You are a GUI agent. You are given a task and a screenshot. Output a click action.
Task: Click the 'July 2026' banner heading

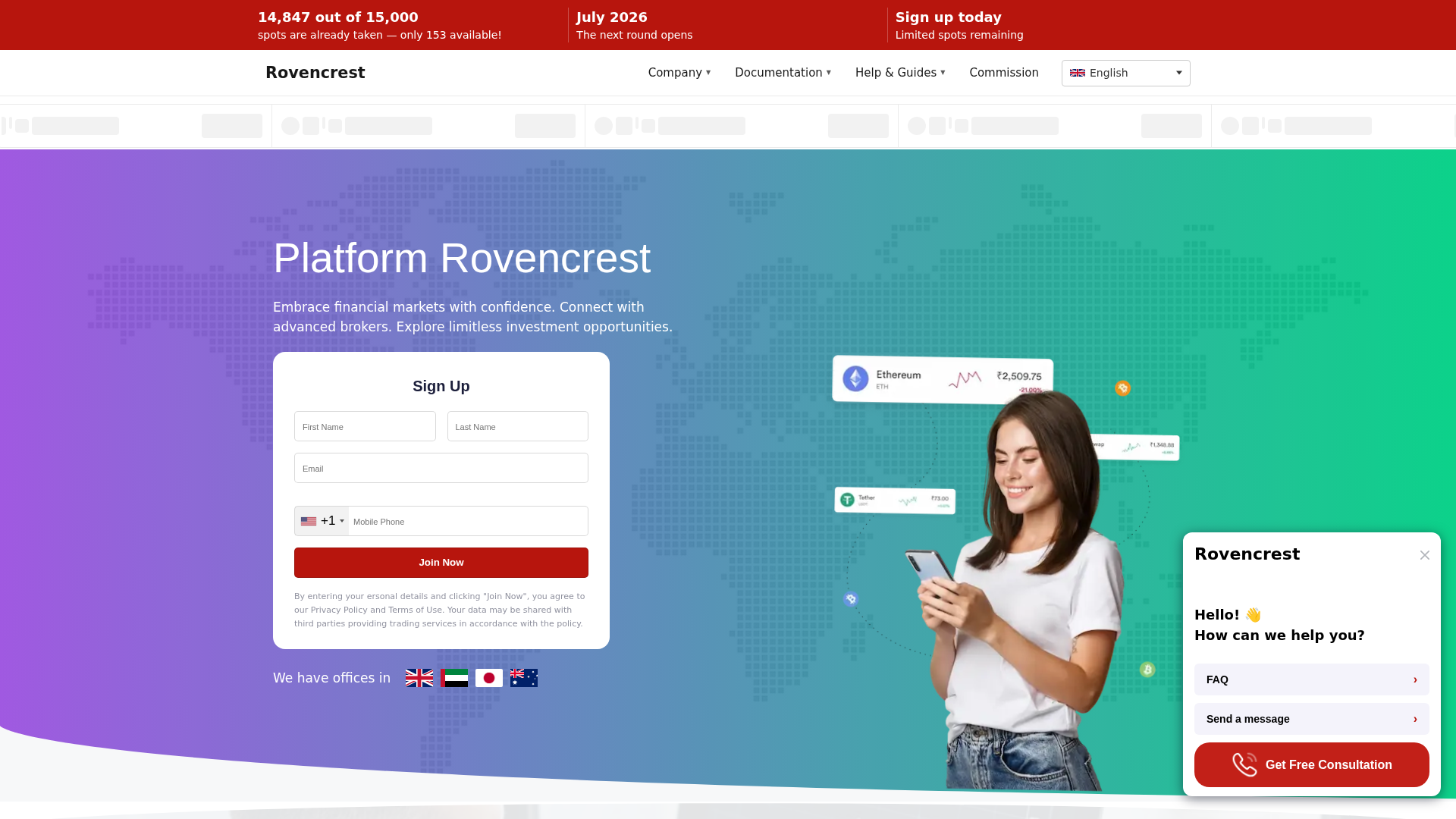coord(612,17)
